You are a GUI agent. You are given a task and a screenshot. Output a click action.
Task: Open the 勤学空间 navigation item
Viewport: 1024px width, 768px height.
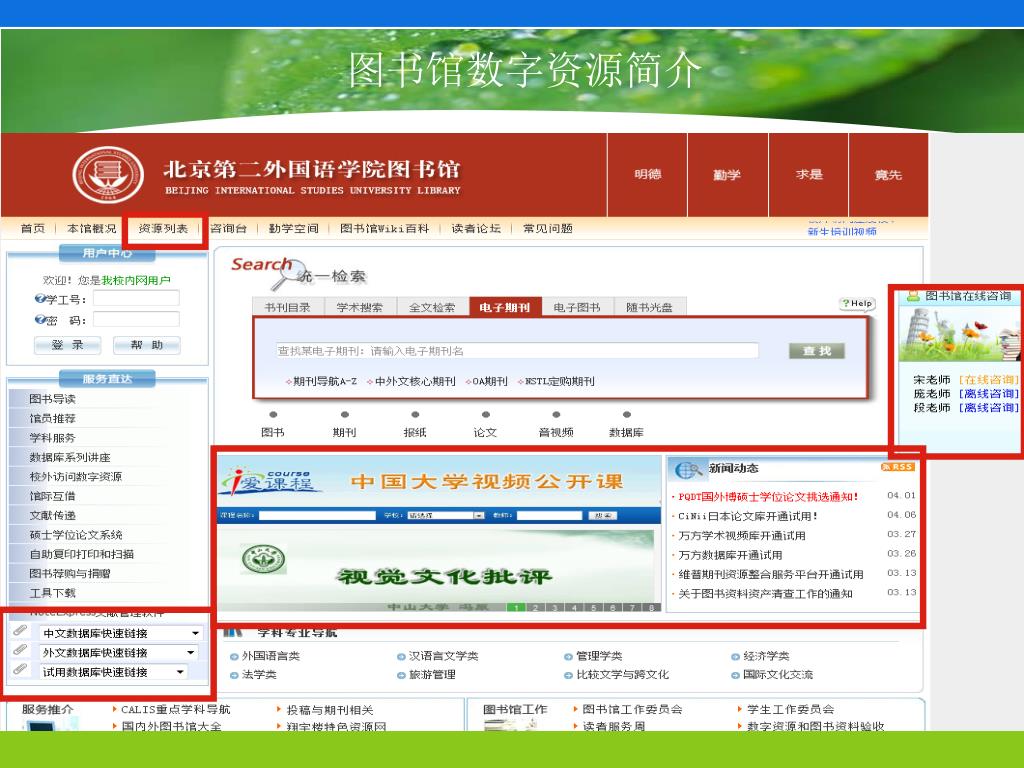[x=294, y=229]
